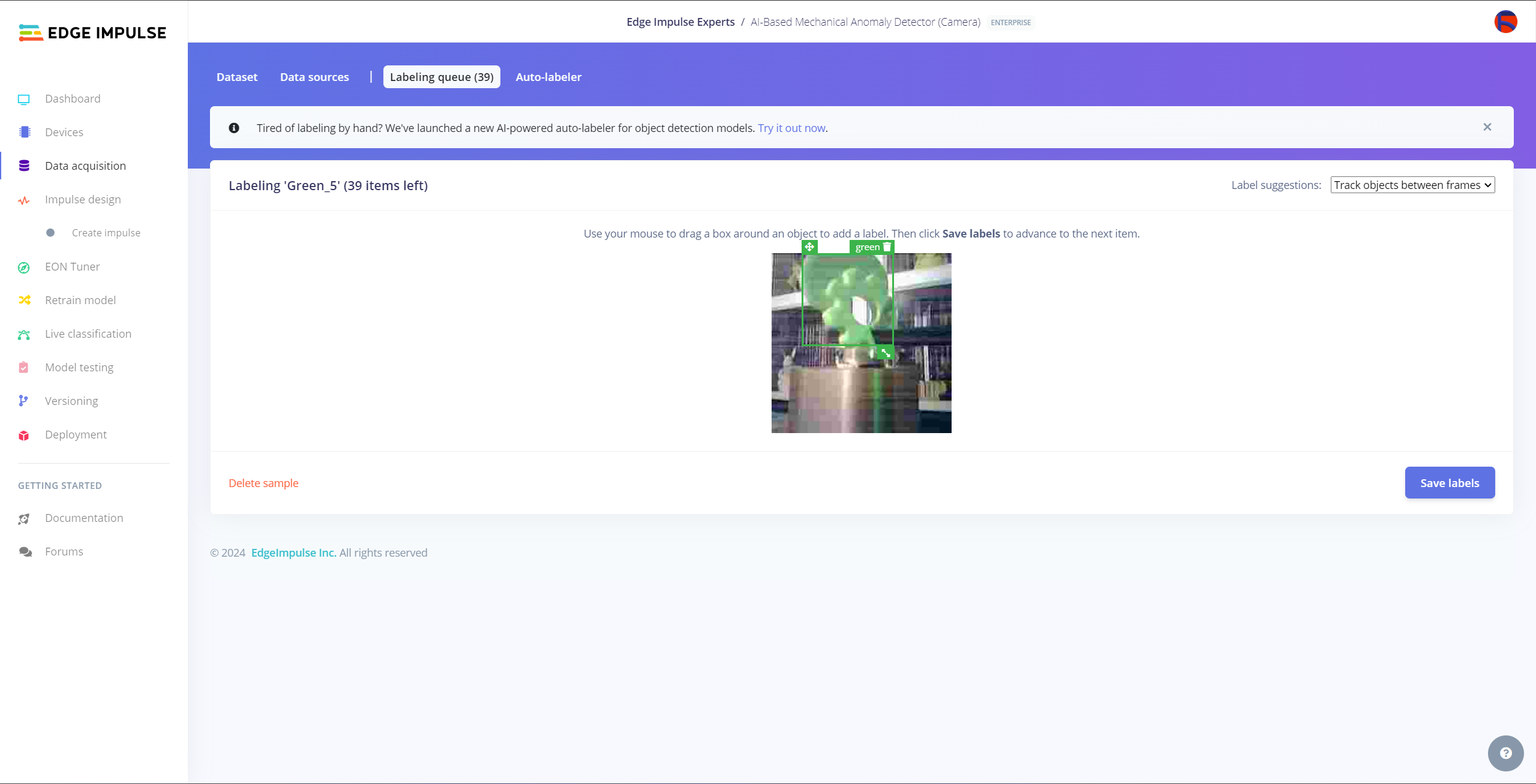
Task: Delete the green label via the trash icon
Action: (887, 247)
